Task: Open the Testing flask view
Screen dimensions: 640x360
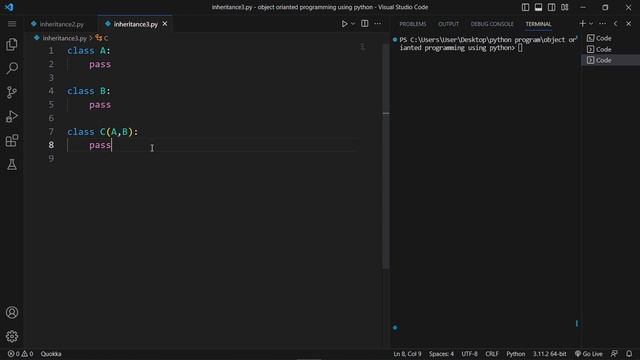Action: pos(12,164)
